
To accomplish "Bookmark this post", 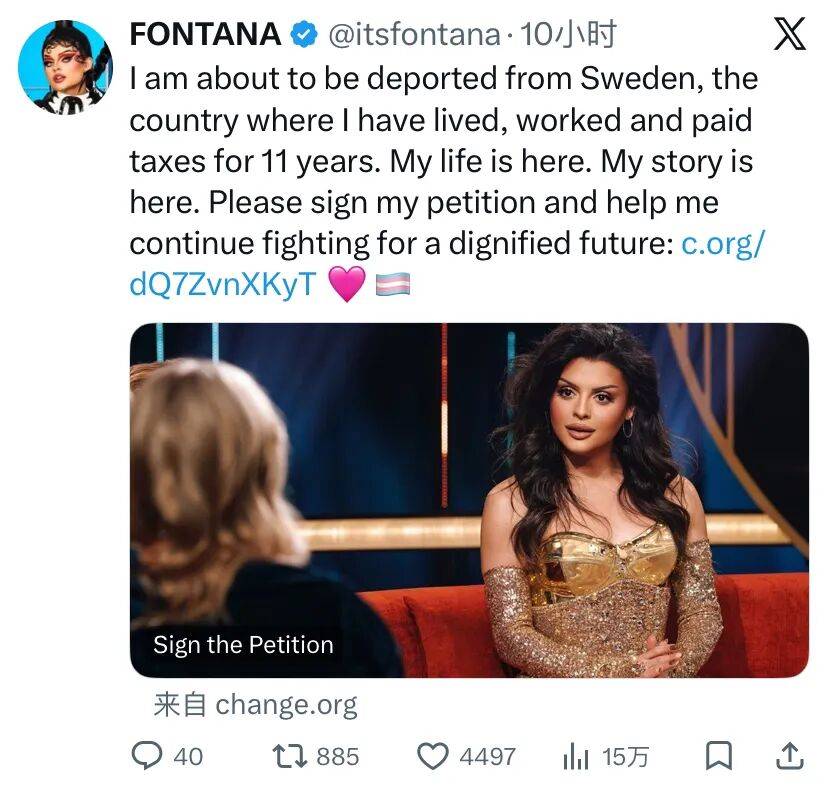I will (719, 757).
